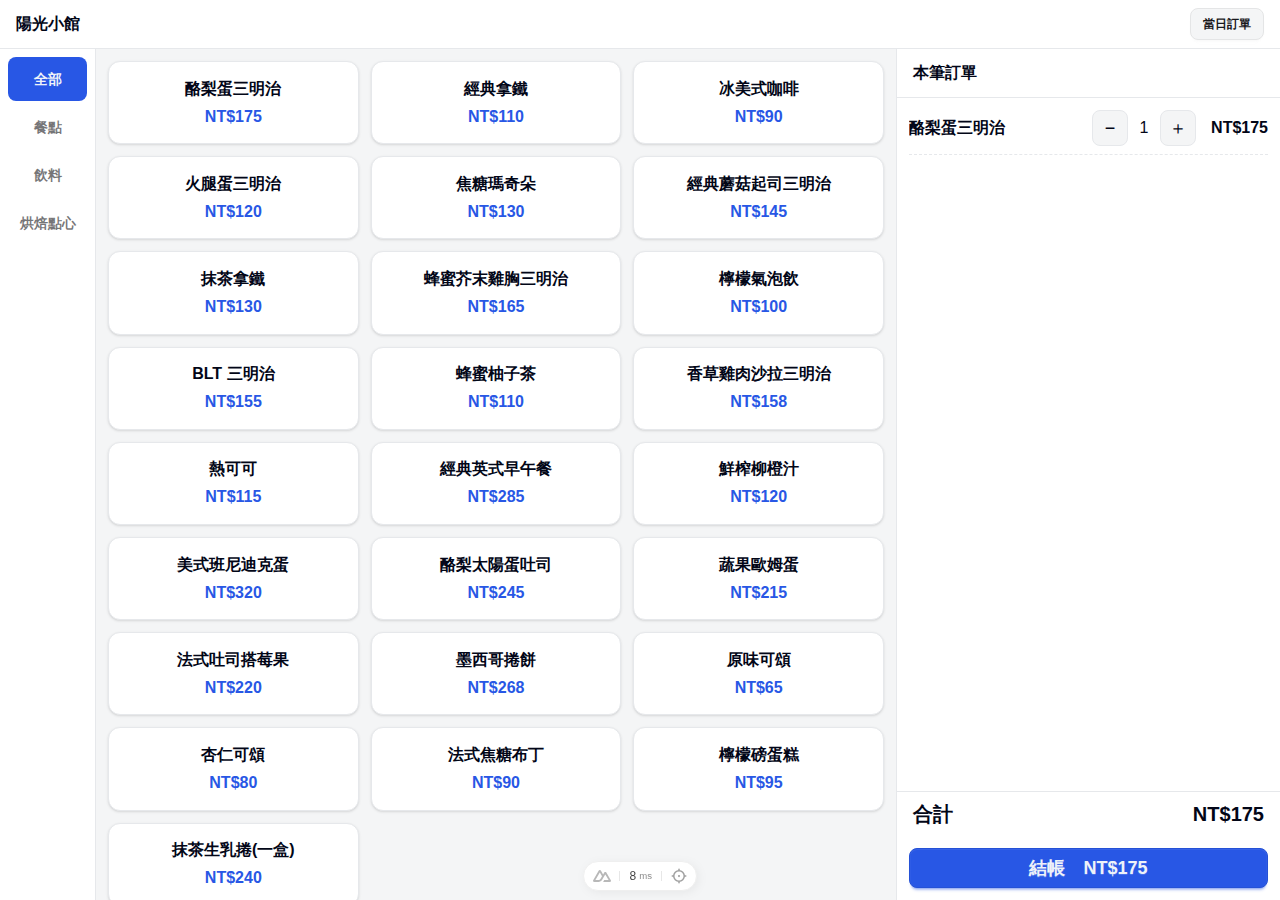Add 經典拿鐵 to order
1280x900 pixels.
point(496,102)
